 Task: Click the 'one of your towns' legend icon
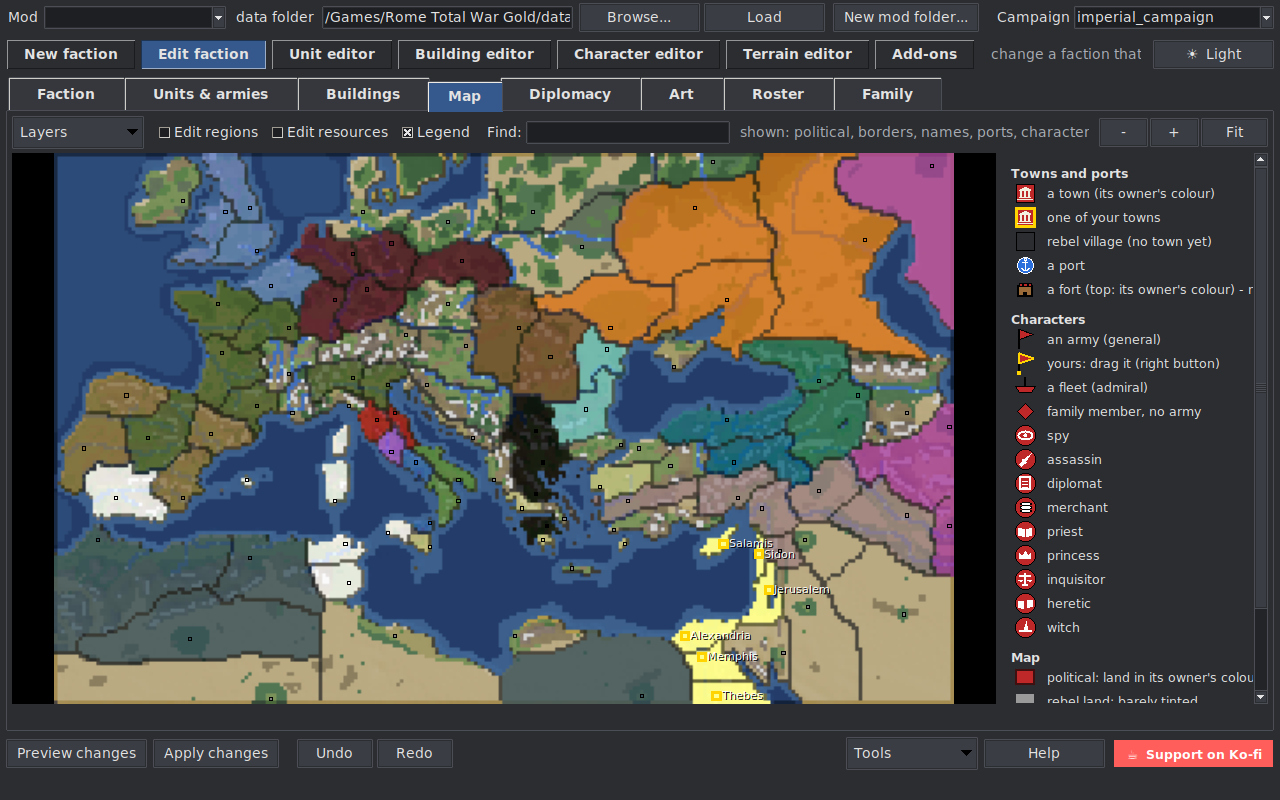1025,218
